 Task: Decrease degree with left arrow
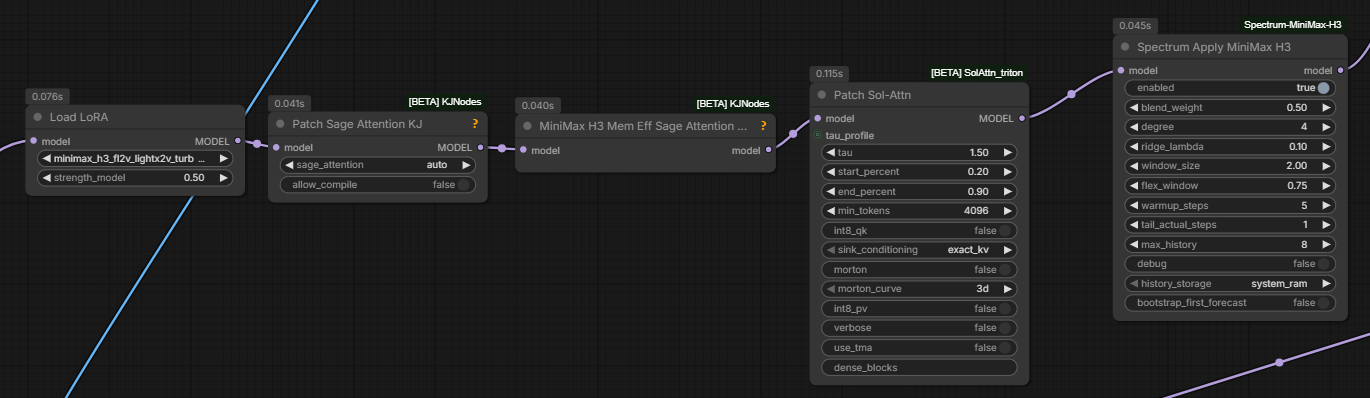click(1134, 127)
